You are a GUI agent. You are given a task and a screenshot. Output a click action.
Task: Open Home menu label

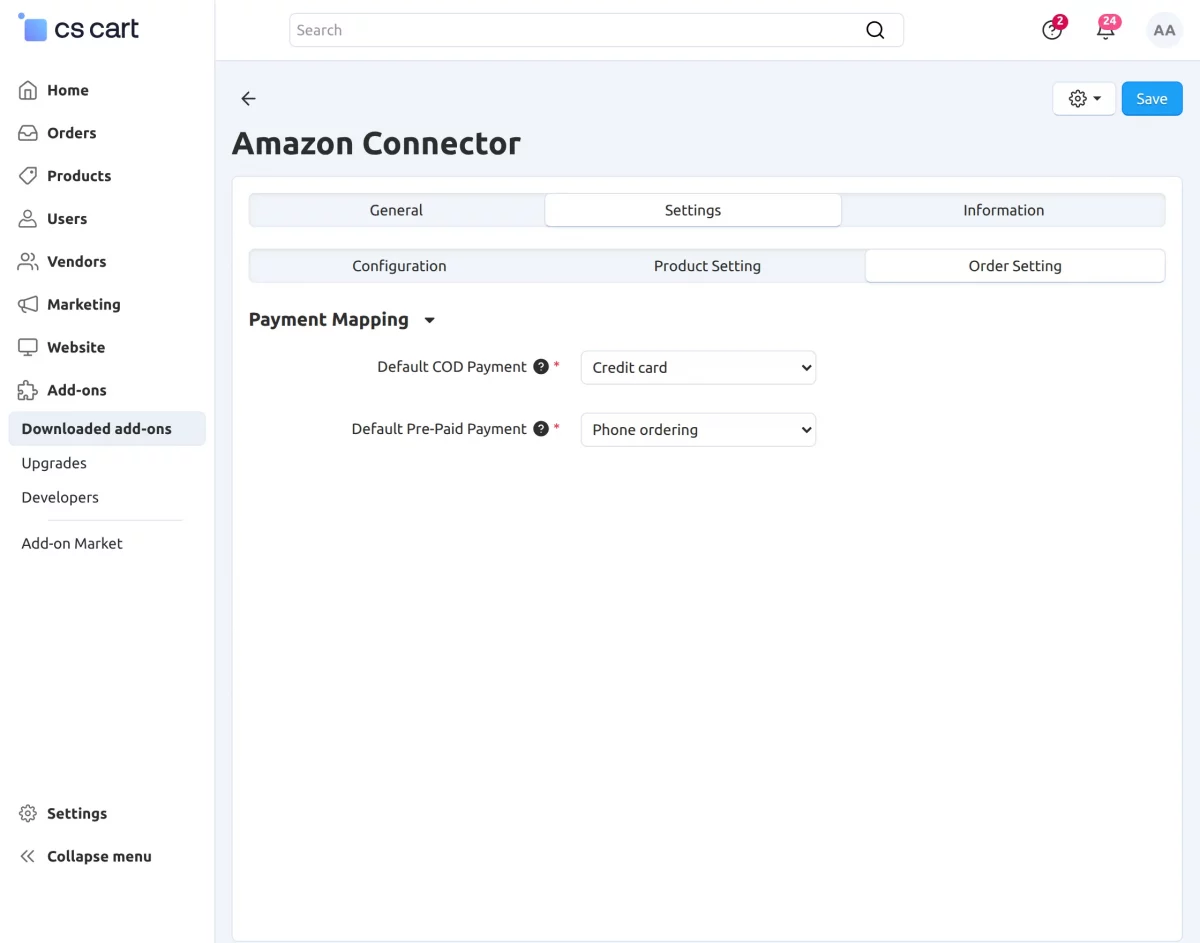tap(68, 90)
